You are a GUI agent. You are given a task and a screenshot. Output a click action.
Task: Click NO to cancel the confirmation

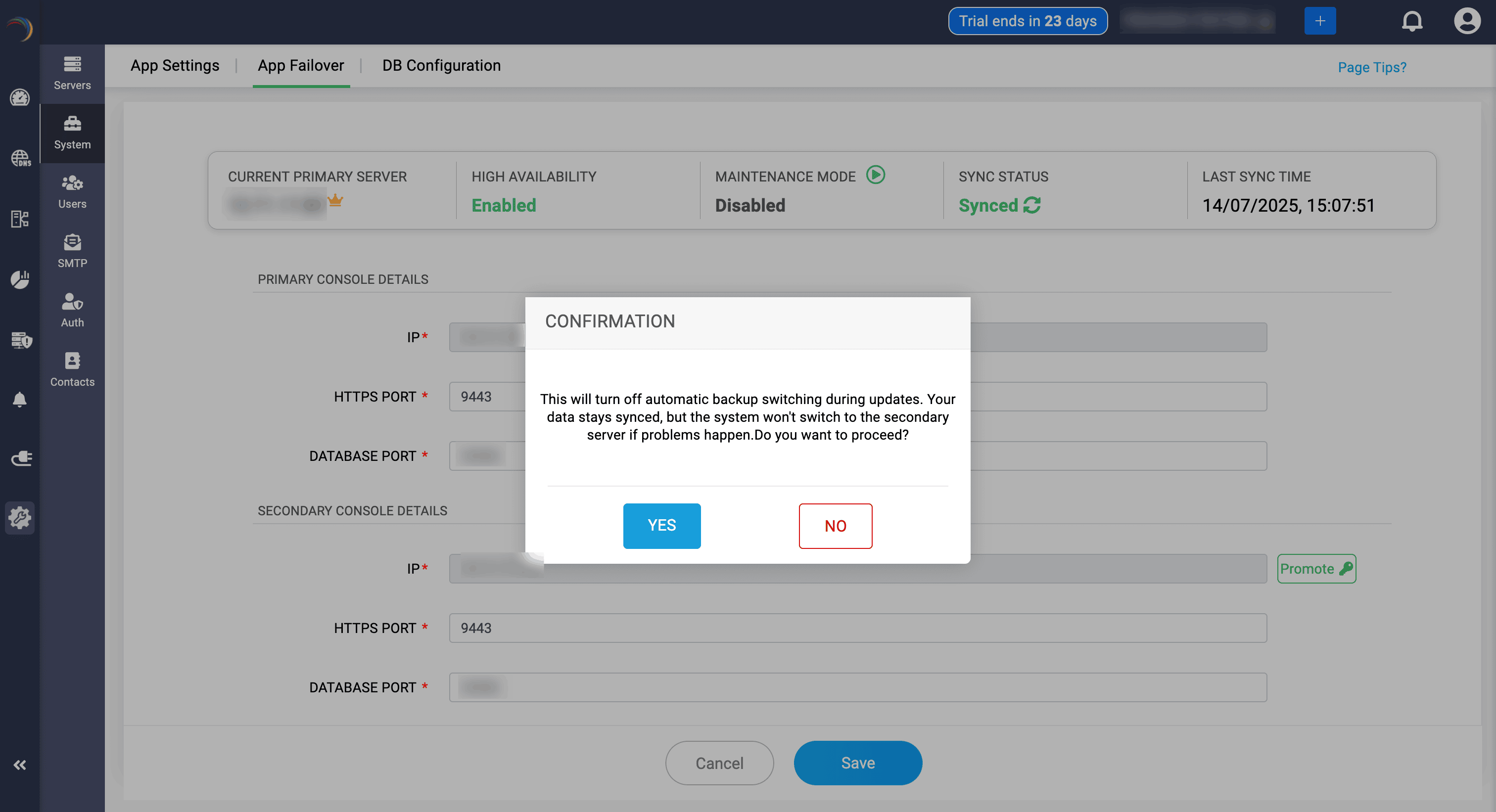coord(835,525)
